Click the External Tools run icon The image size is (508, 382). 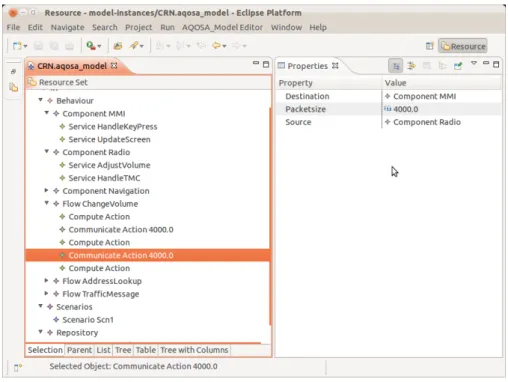point(91,45)
